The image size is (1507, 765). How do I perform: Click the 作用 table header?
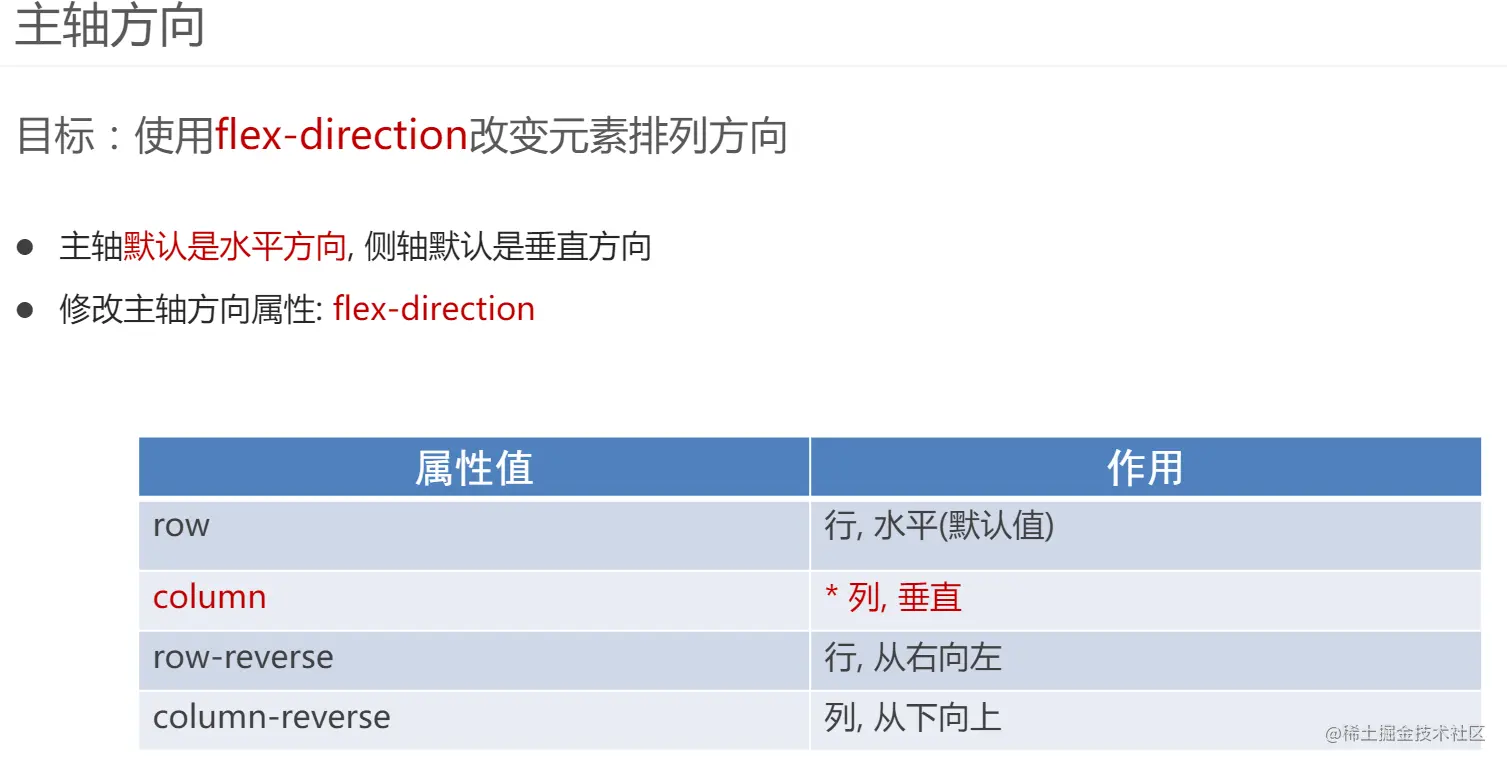point(1146,467)
